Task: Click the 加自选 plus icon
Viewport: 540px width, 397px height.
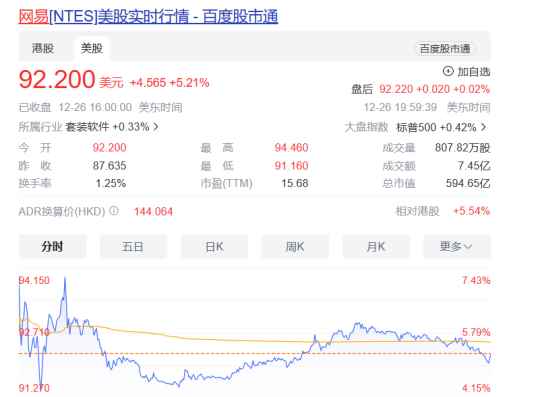Action: pos(448,71)
